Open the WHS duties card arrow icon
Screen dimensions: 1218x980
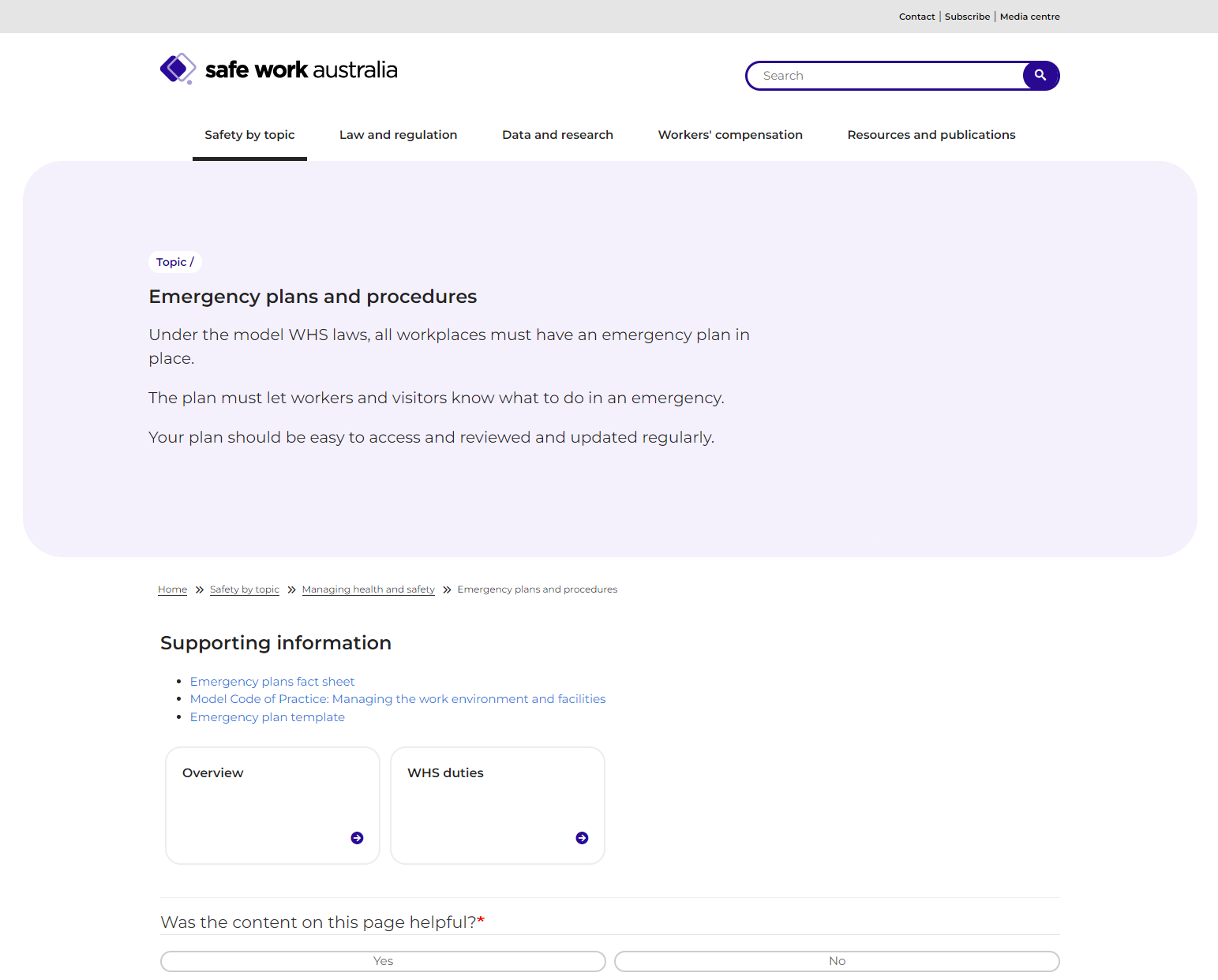(x=582, y=838)
